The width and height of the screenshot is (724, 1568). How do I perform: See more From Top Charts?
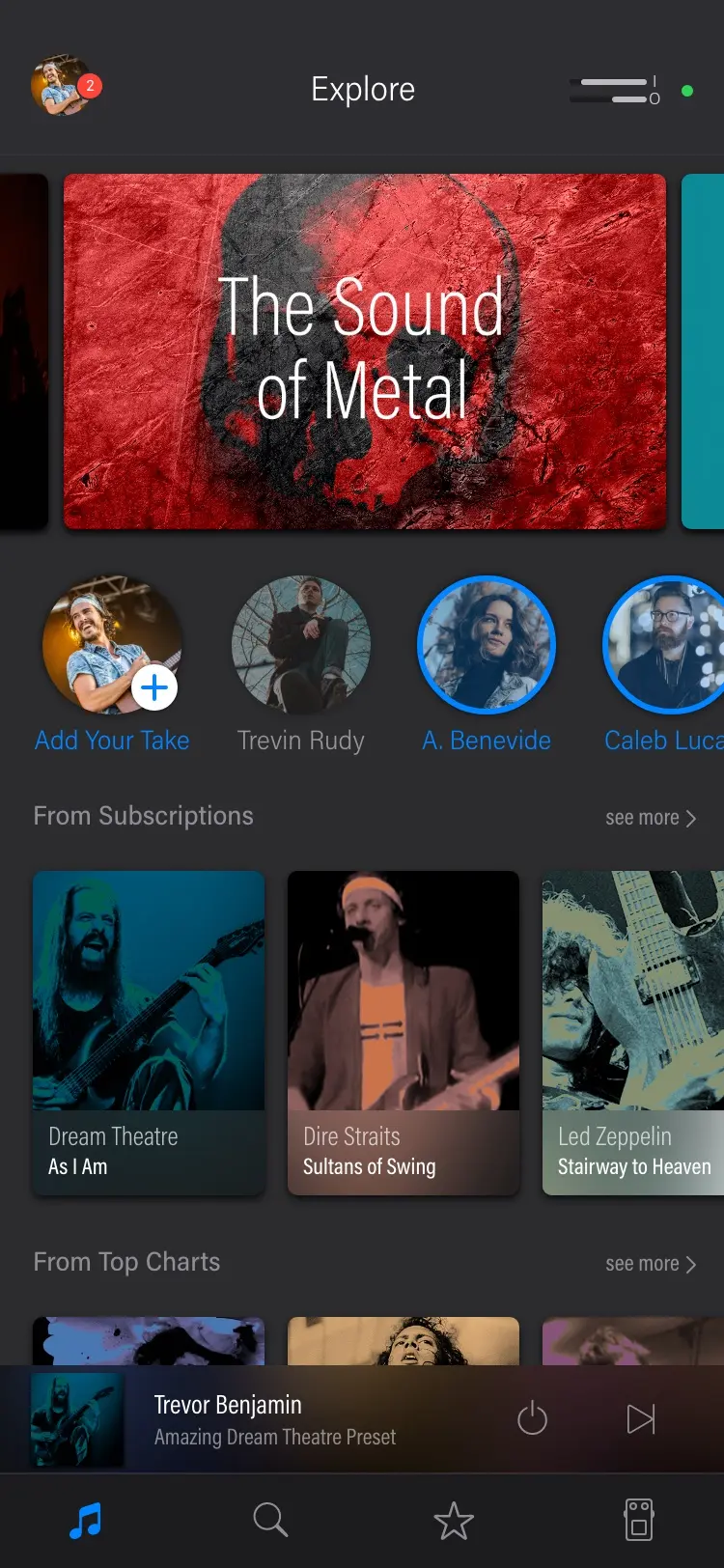click(x=651, y=1264)
